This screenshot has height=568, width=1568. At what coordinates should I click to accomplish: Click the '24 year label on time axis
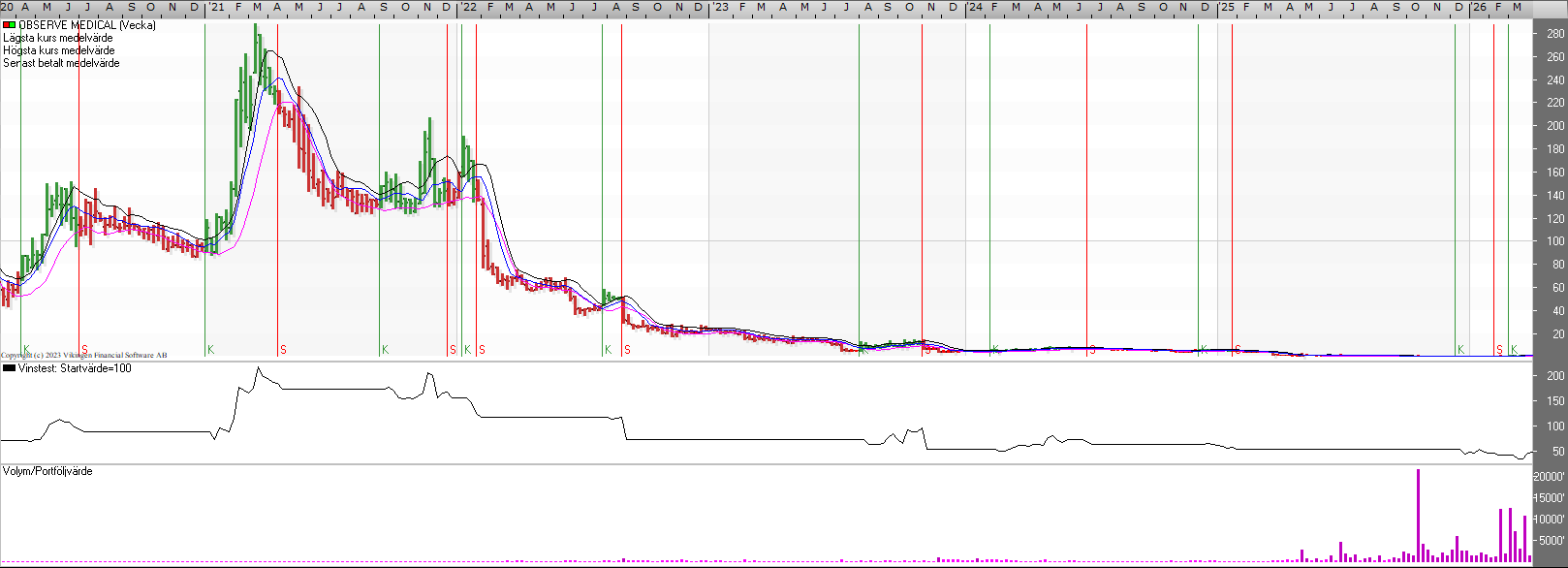point(974,7)
